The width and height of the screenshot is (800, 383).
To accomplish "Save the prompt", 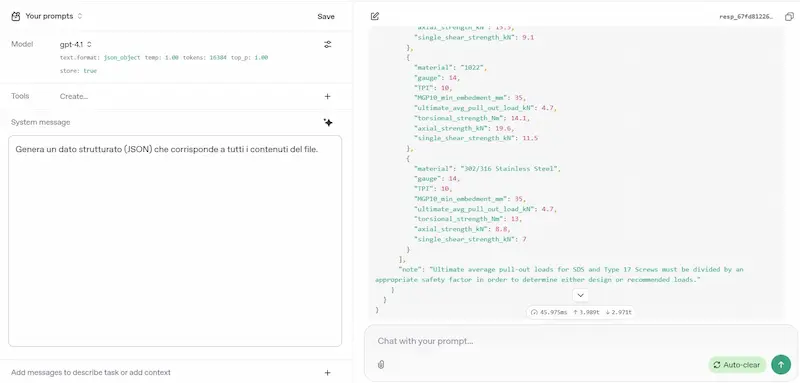I will coord(326,16).
